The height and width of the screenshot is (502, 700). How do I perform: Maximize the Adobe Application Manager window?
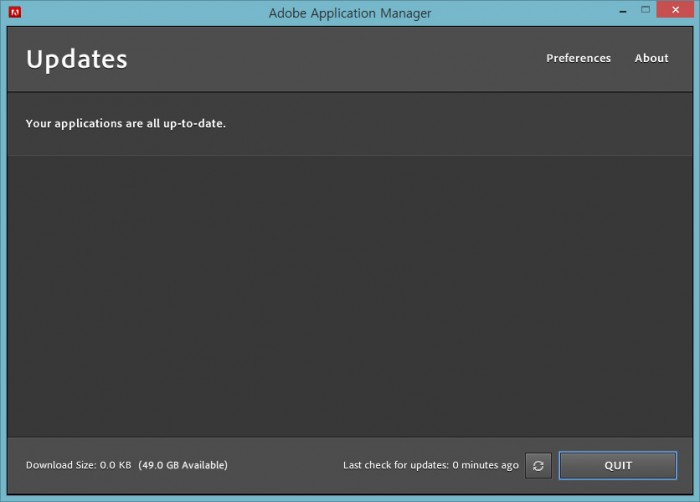point(645,10)
